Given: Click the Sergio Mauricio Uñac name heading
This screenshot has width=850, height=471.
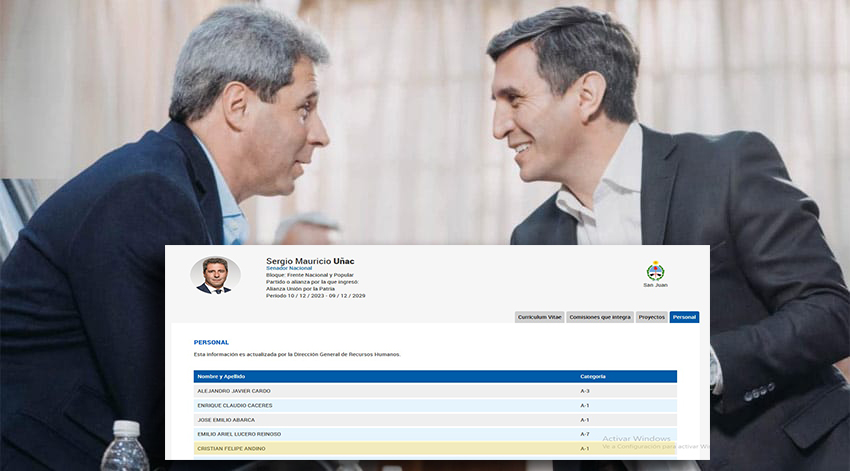Looking at the screenshot, I should point(310,261).
